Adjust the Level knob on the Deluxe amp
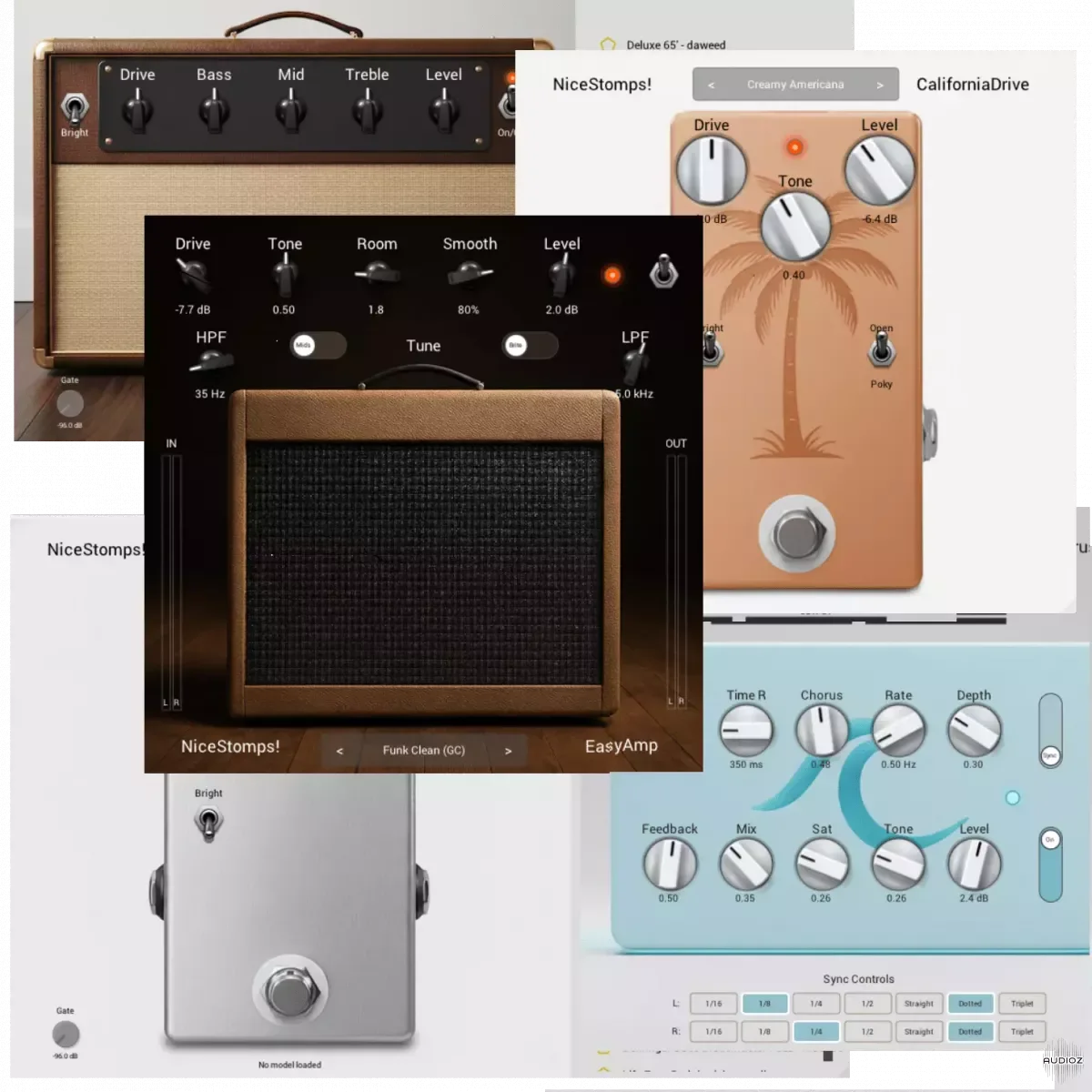Screen dimensions: 1092x1092 click(444, 112)
